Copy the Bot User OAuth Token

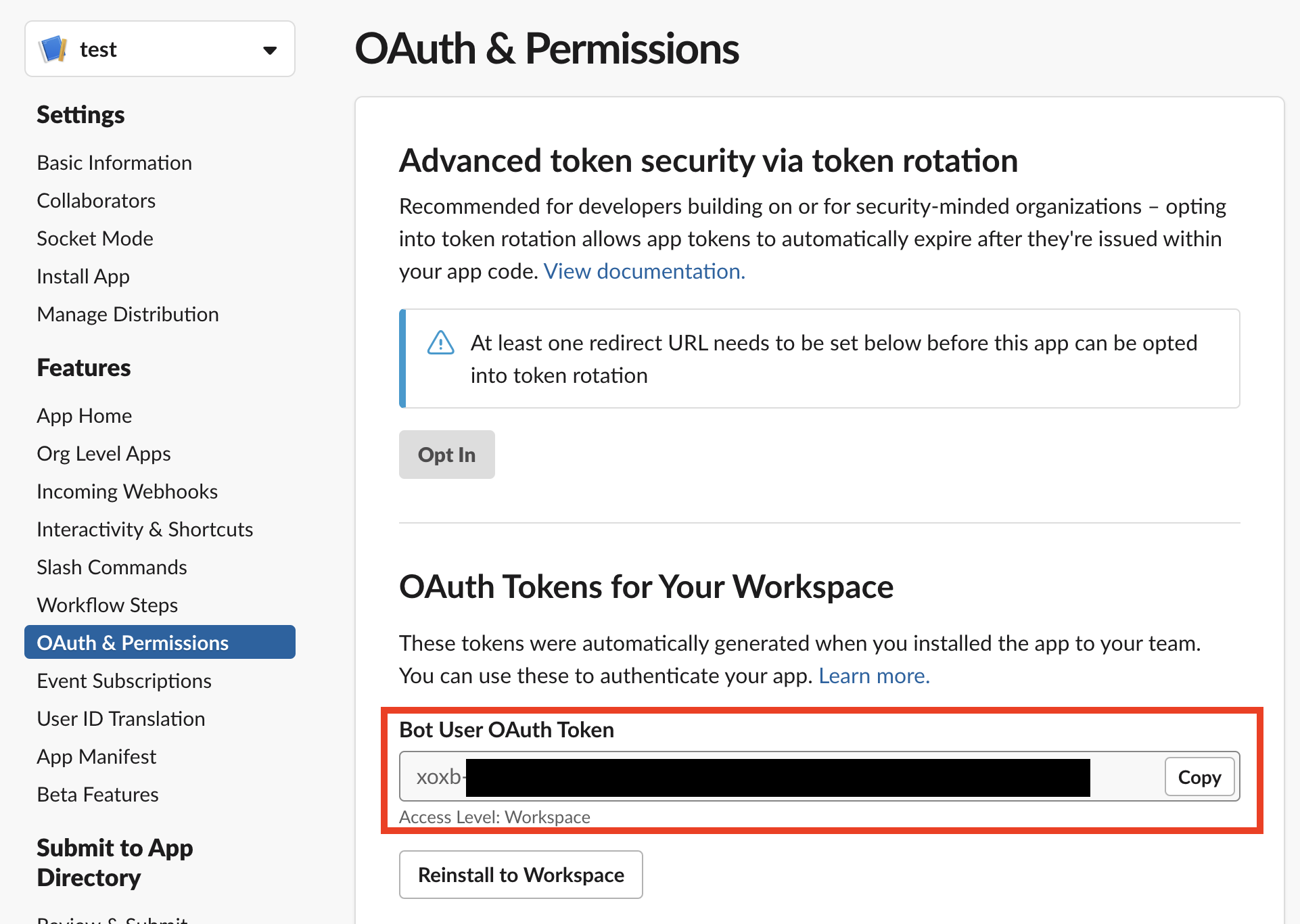[x=1199, y=777]
